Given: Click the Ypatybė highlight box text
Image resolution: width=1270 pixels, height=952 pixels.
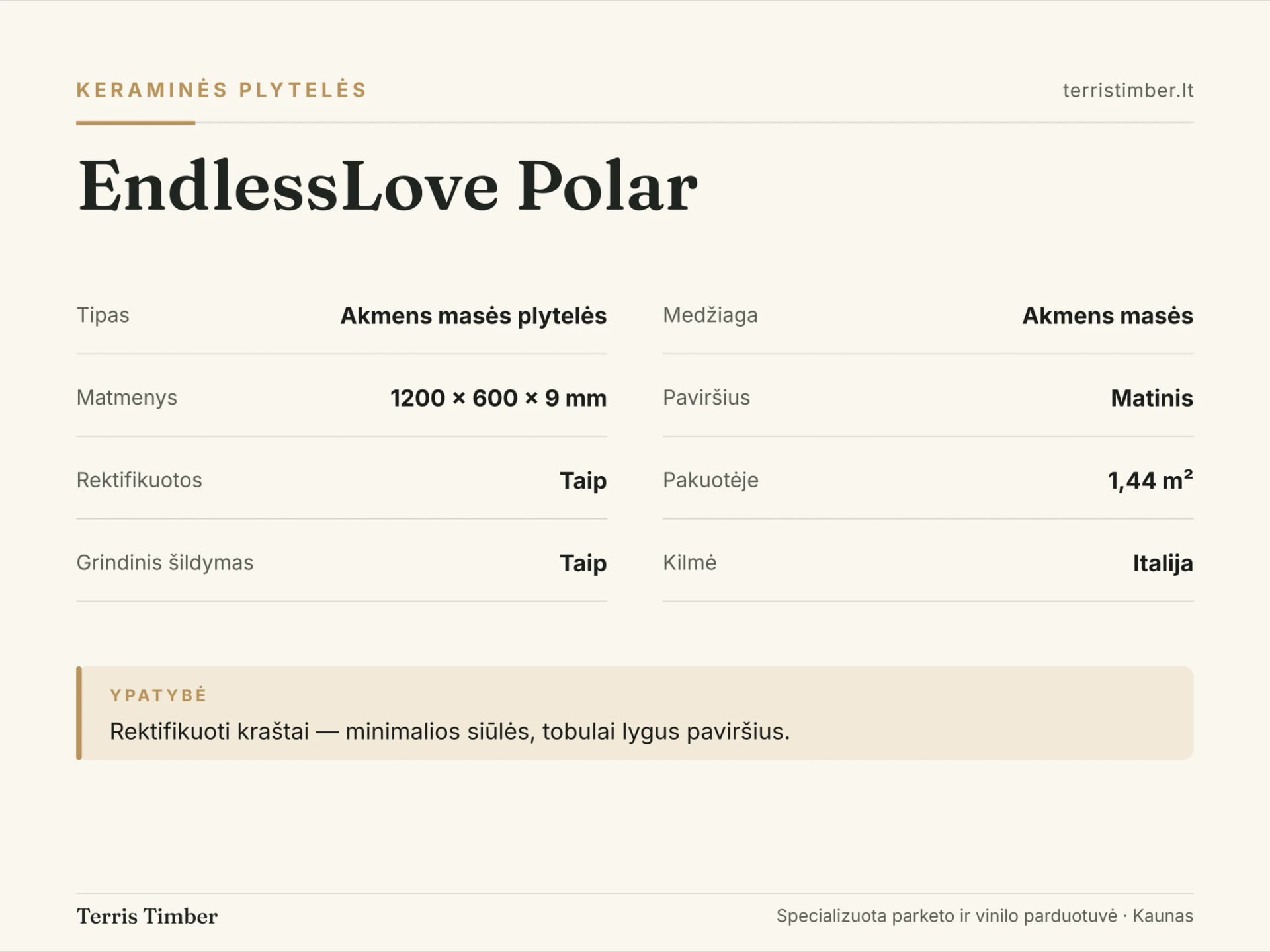Looking at the screenshot, I should [x=450, y=732].
